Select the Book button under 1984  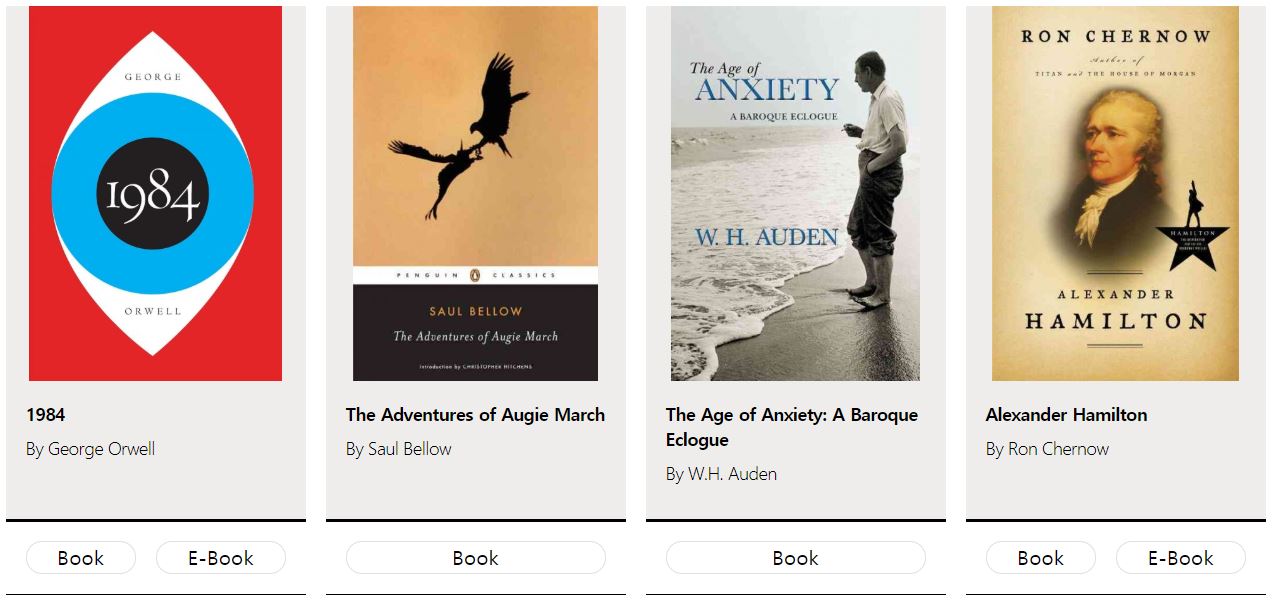pyautogui.click(x=81, y=558)
